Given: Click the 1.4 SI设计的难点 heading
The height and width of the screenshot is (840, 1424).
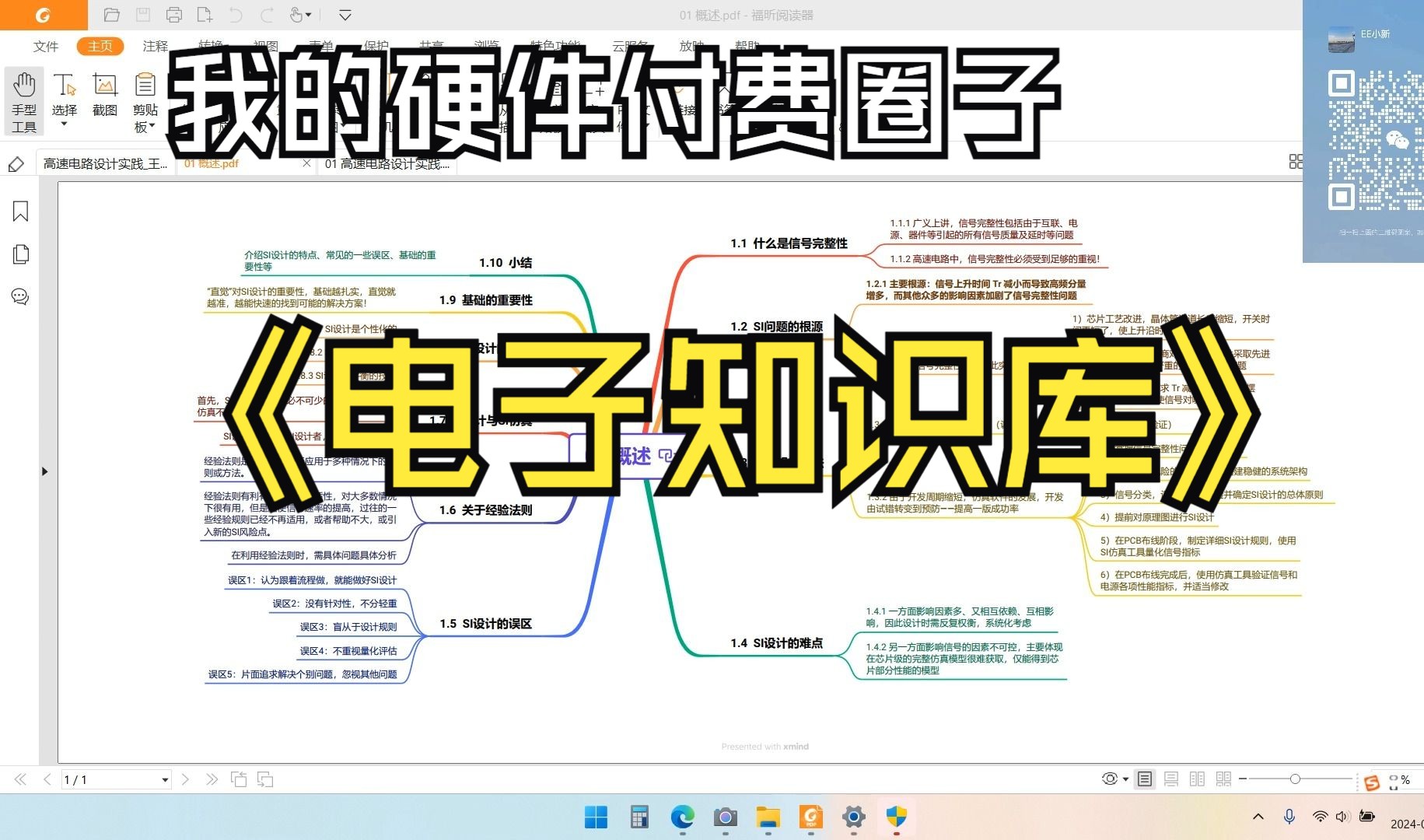Looking at the screenshot, I should click(x=776, y=642).
